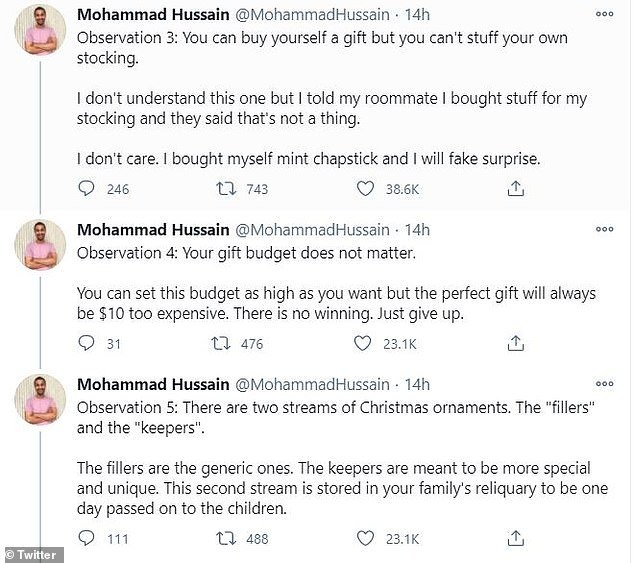The width and height of the screenshot is (634, 563).
Task: Click @MohammadHussain handle on Observation 4 tweet
Action: coord(311,229)
